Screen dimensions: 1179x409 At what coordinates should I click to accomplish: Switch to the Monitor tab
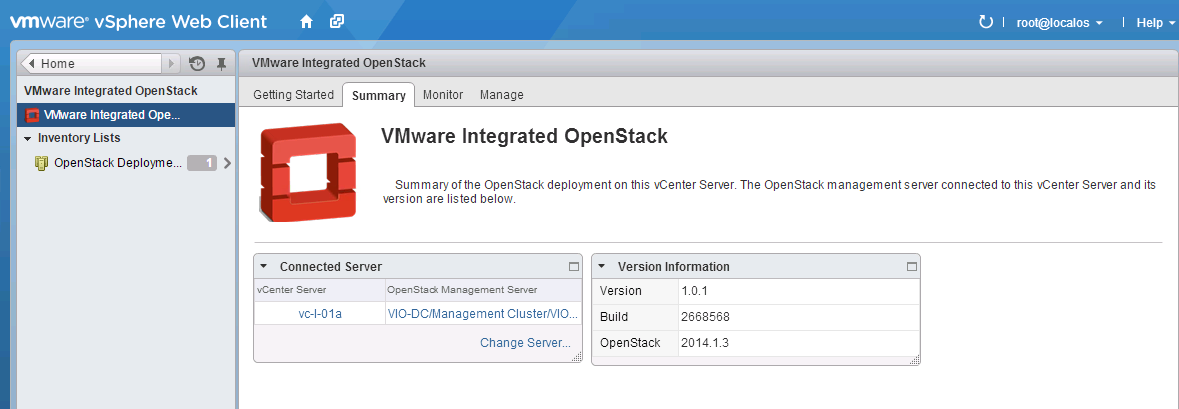tap(443, 95)
